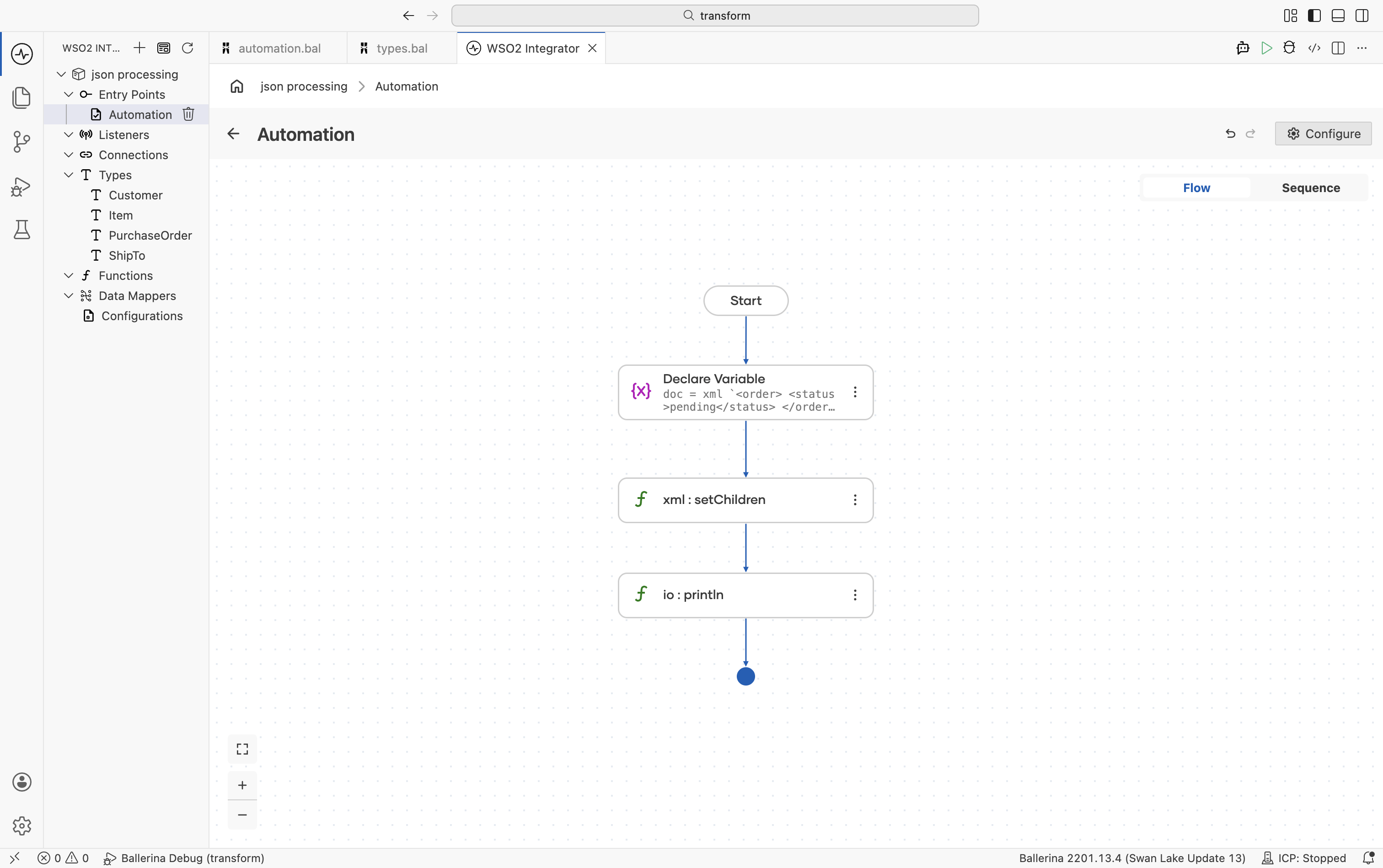Click the transform search field
The image size is (1383, 868).
[715, 16]
